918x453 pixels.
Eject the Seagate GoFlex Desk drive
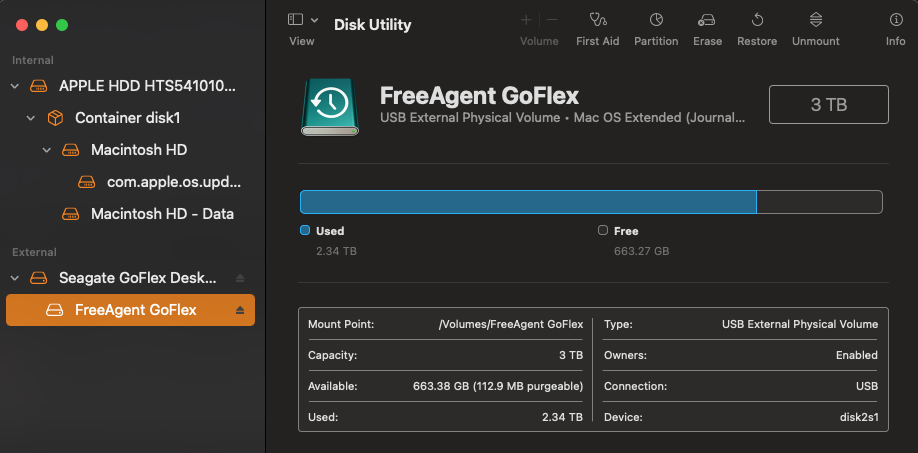coord(240,278)
